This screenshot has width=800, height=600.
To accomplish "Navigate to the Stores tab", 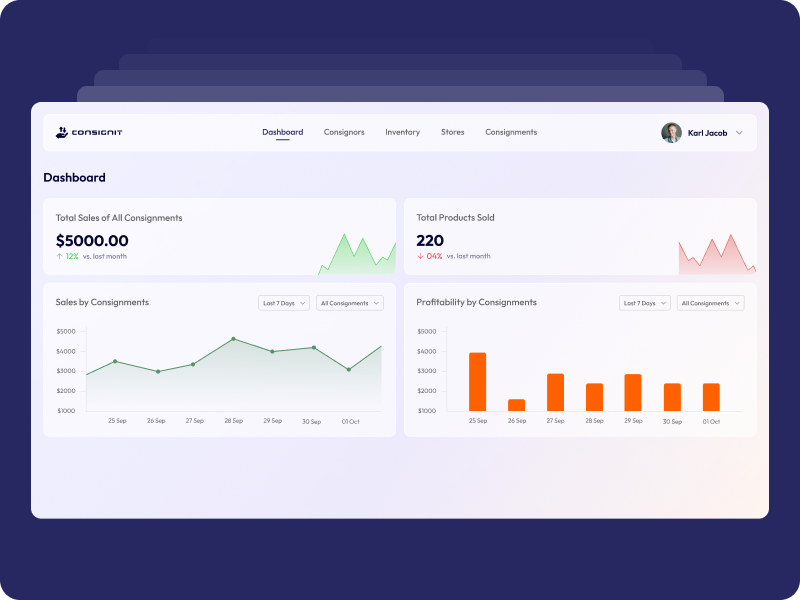I will [452, 132].
